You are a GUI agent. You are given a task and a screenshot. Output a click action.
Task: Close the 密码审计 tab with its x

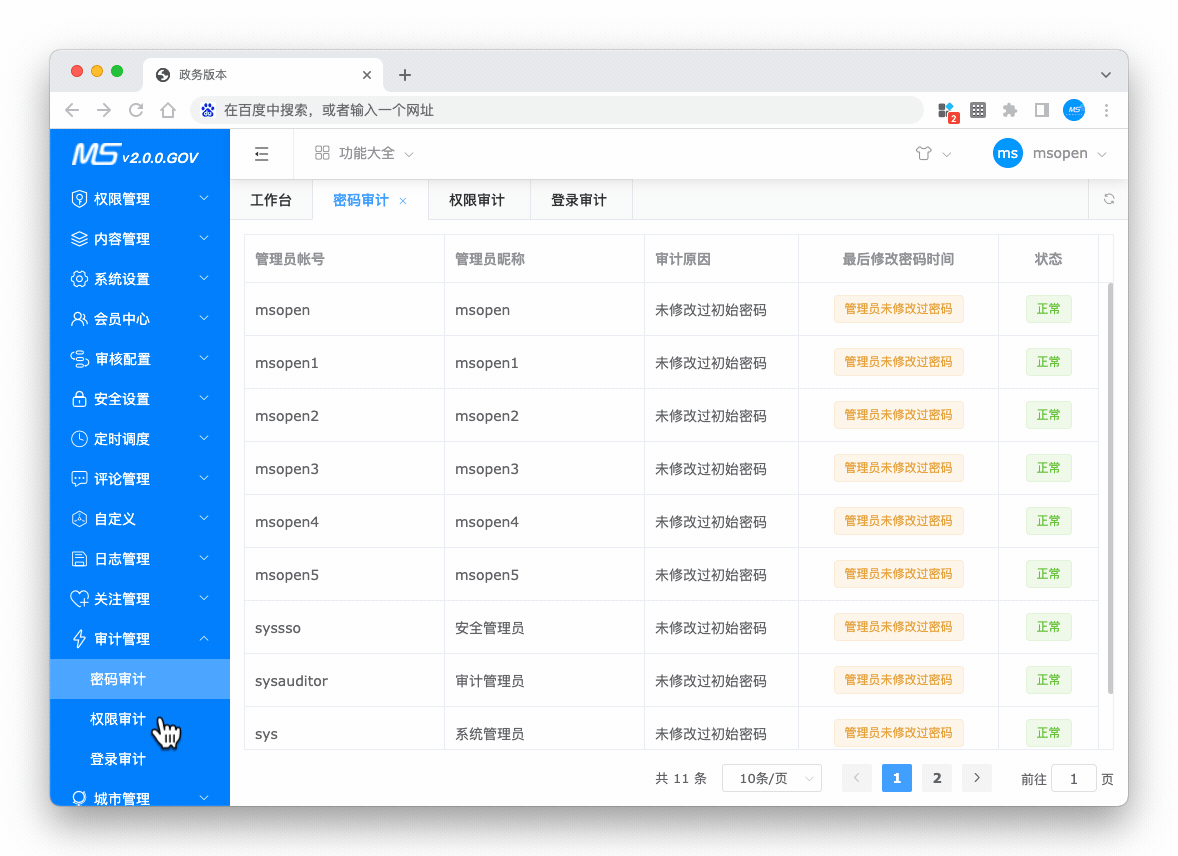tap(403, 201)
